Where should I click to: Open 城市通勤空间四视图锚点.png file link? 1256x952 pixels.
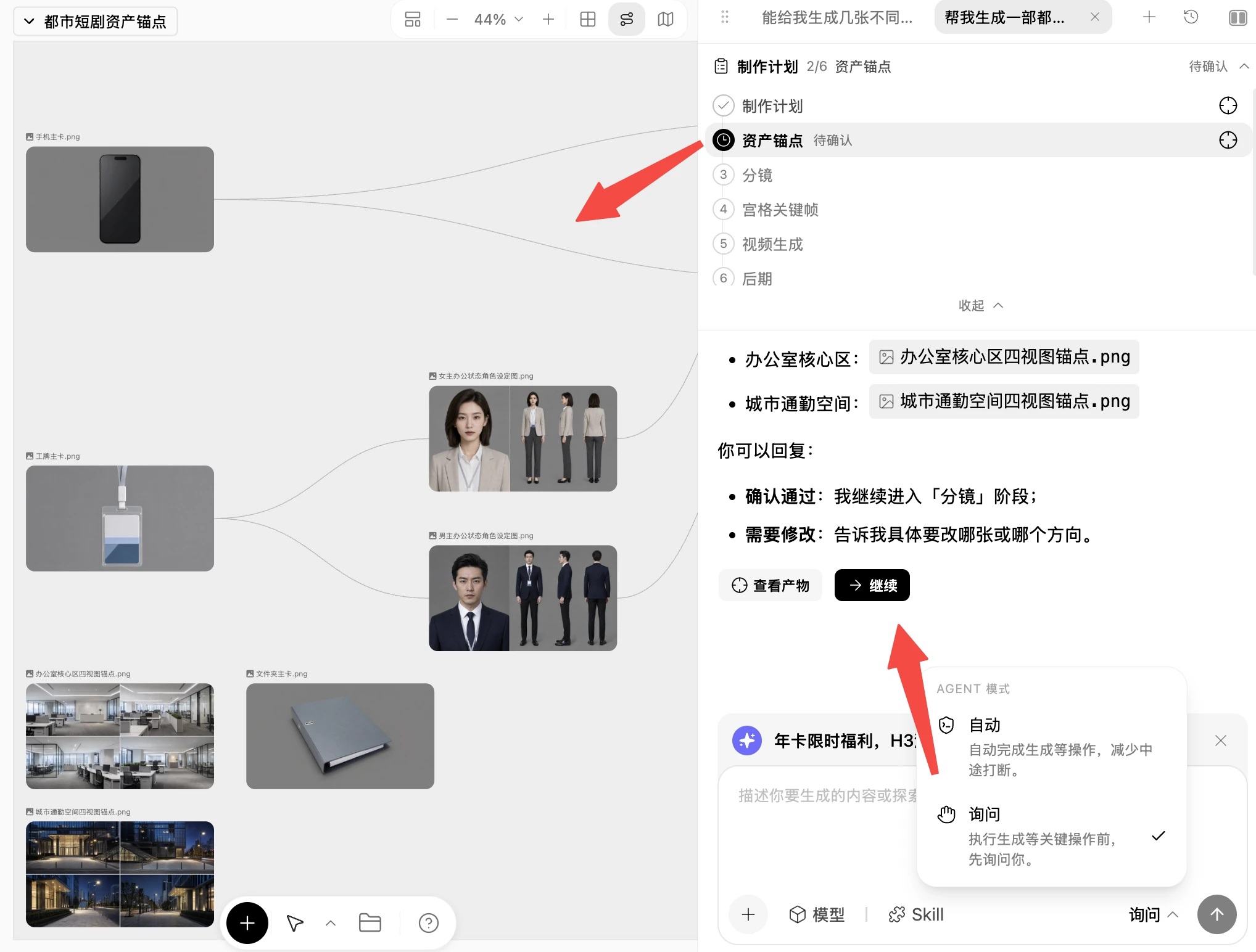1004,401
